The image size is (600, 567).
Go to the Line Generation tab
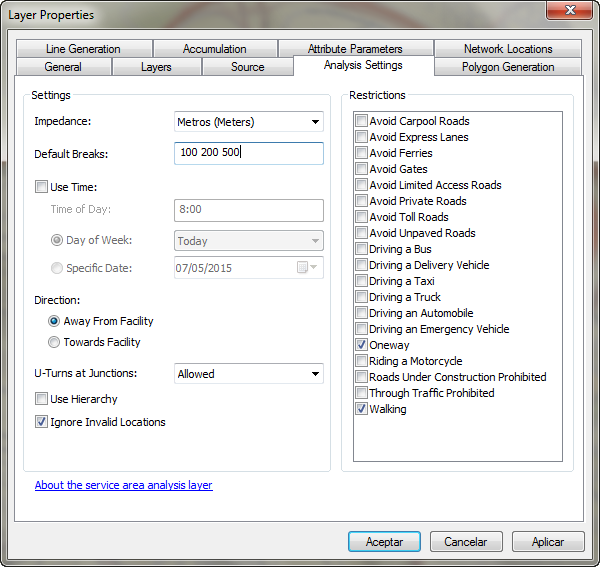click(x=83, y=48)
